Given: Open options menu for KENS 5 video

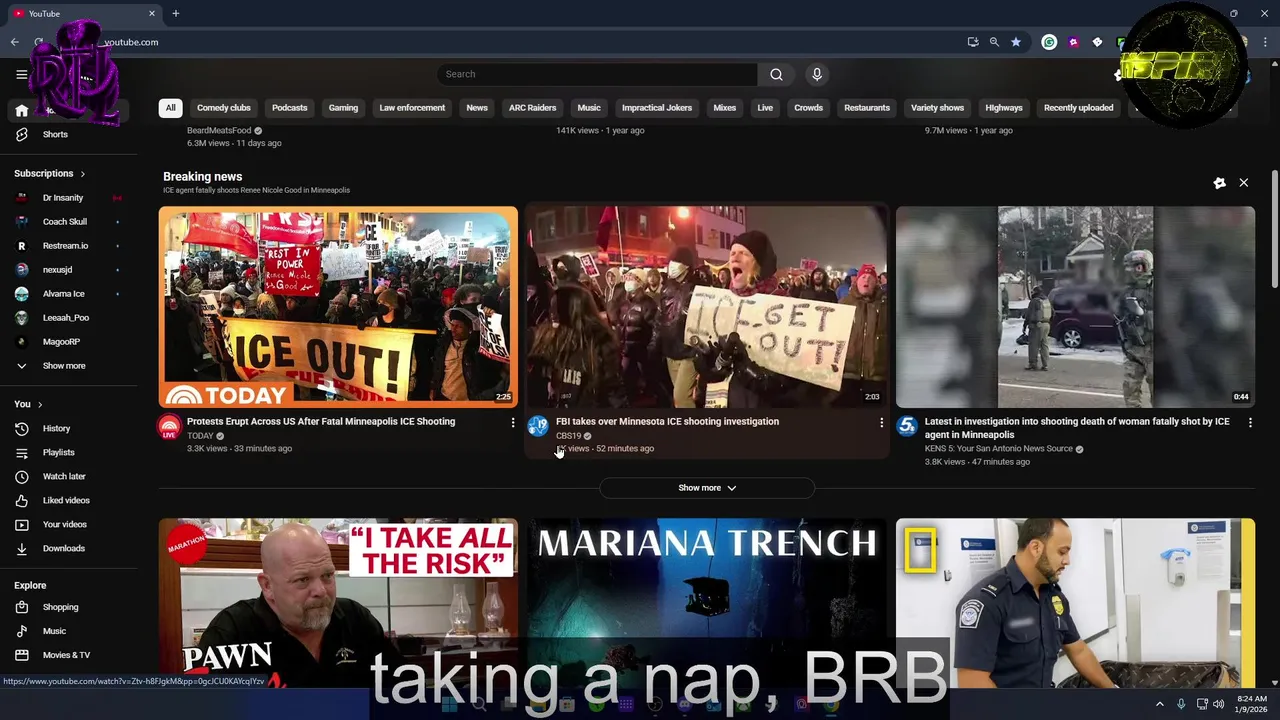Looking at the screenshot, I should (x=1250, y=423).
